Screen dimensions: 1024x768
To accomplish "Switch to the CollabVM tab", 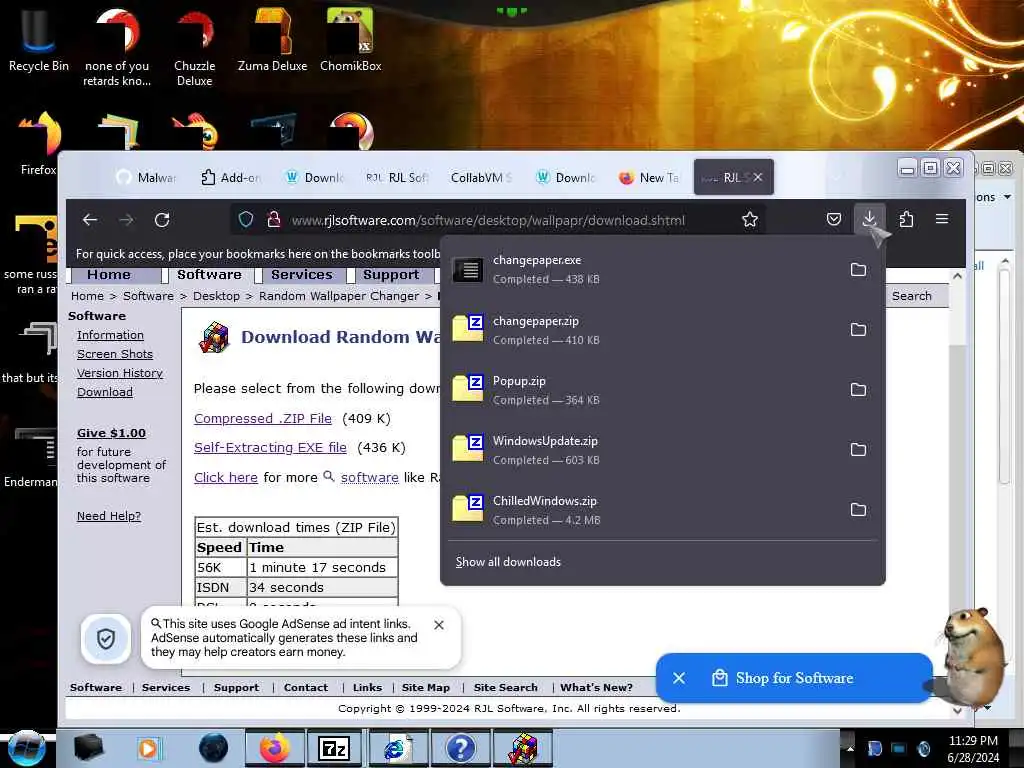I will point(481,178).
